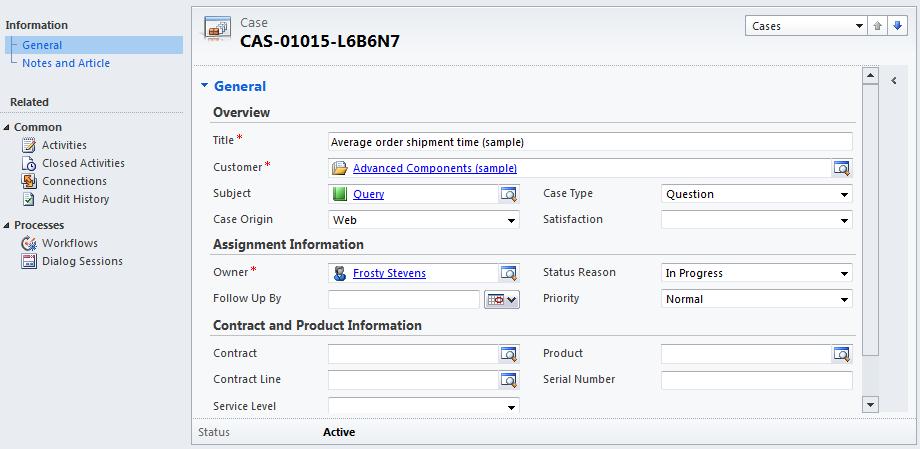Click the Customer lookup icon
Screen dimensions: 920x449
pos(841,168)
